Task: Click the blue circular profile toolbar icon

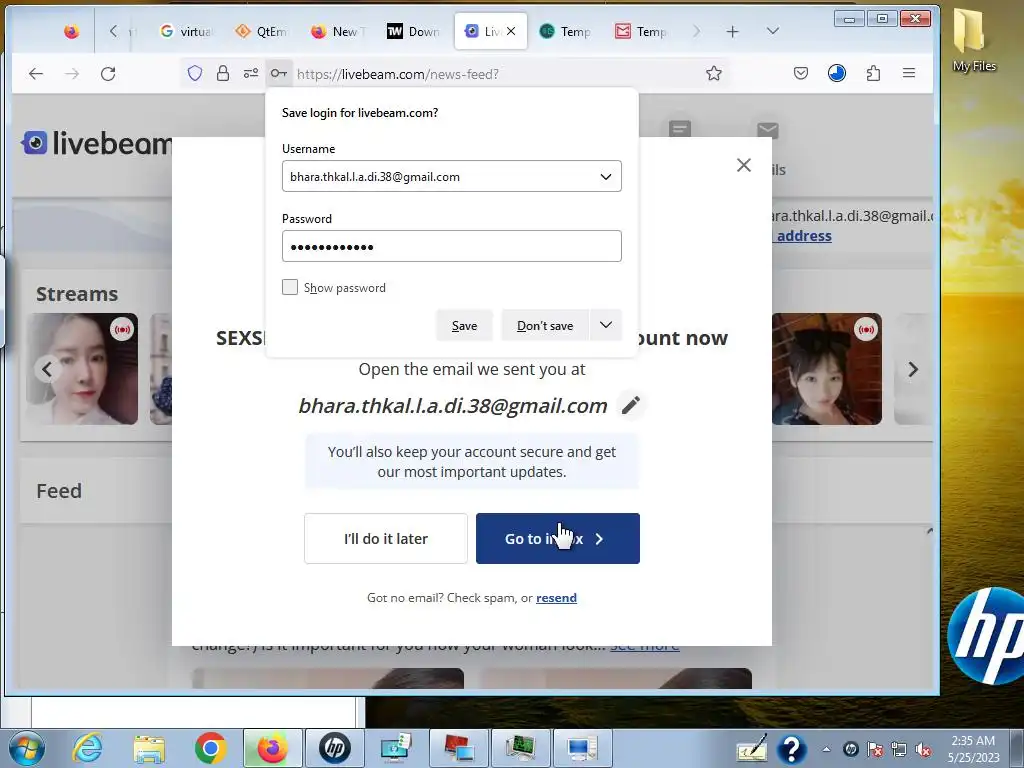Action: [837, 73]
